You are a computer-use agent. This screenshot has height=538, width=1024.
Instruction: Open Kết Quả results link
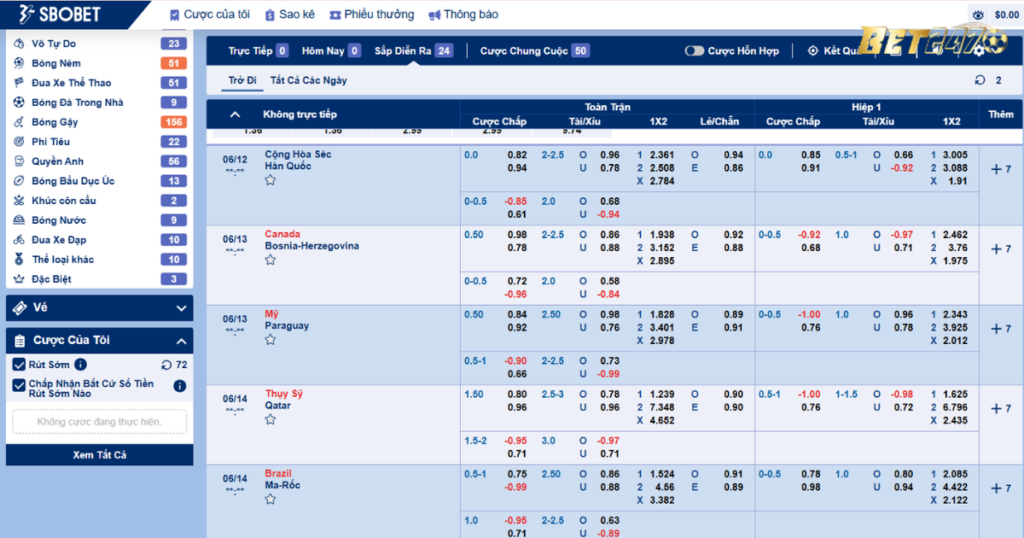[834, 51]
